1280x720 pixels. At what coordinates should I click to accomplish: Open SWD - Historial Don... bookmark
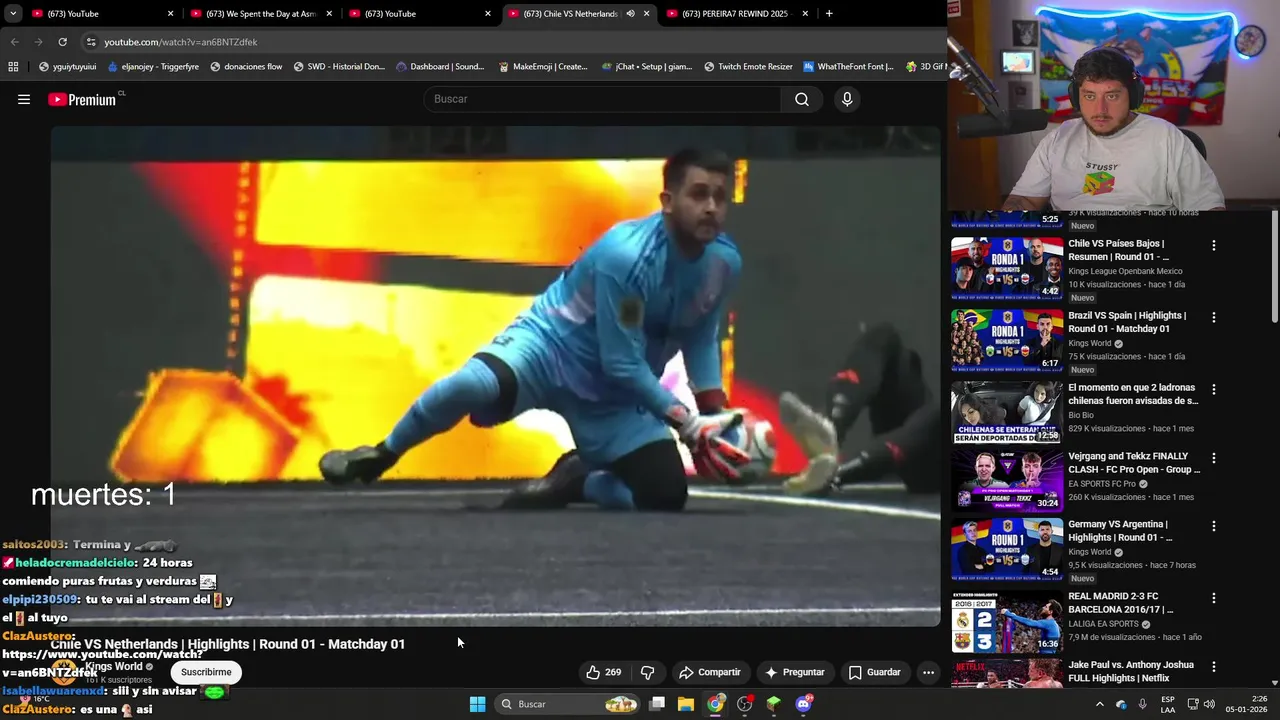(339, 67)
